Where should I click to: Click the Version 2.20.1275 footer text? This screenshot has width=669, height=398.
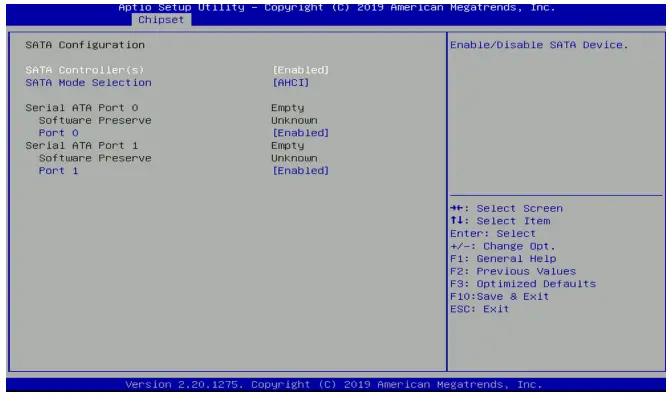pyautogui.click(x=334, y=384)
